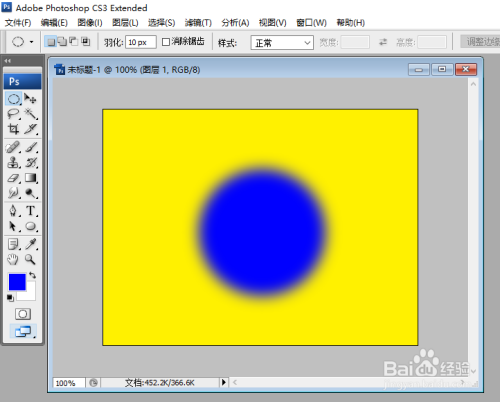Close the 未标题-1 document window
500x402 pixels.
tap(466, 69)
